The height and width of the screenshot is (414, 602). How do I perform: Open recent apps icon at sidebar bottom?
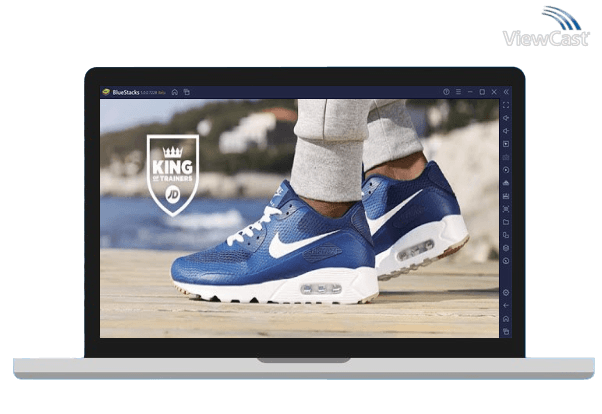[x=506, y=331]
